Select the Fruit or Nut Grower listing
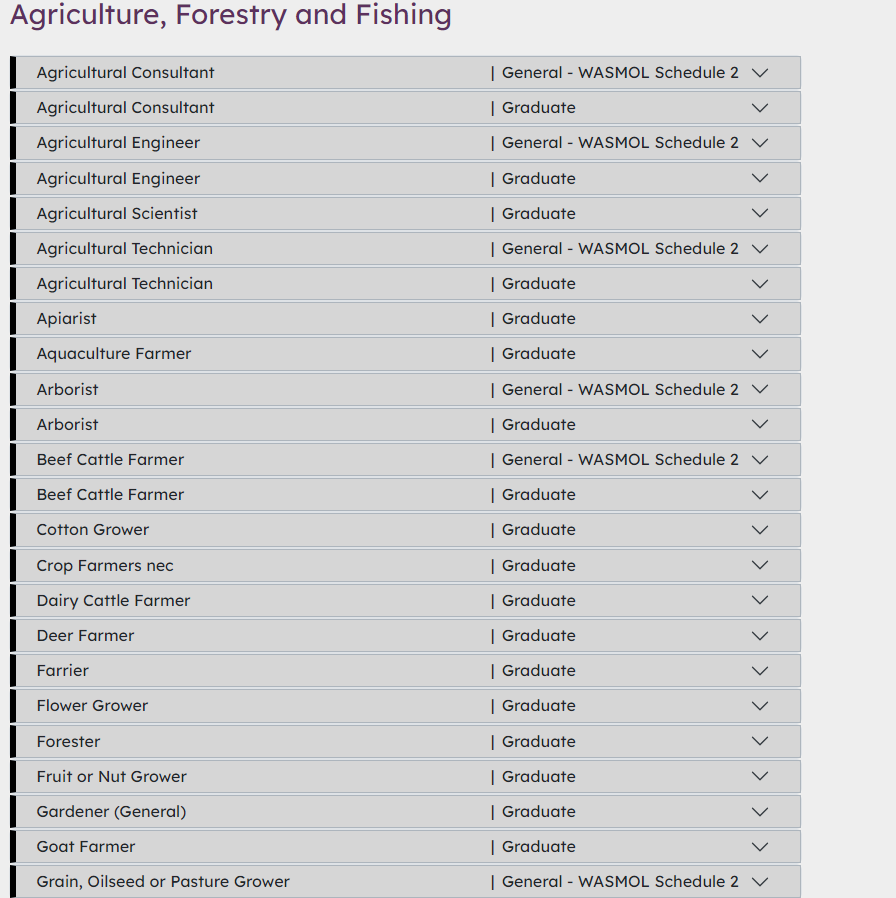 pos(111,776)
